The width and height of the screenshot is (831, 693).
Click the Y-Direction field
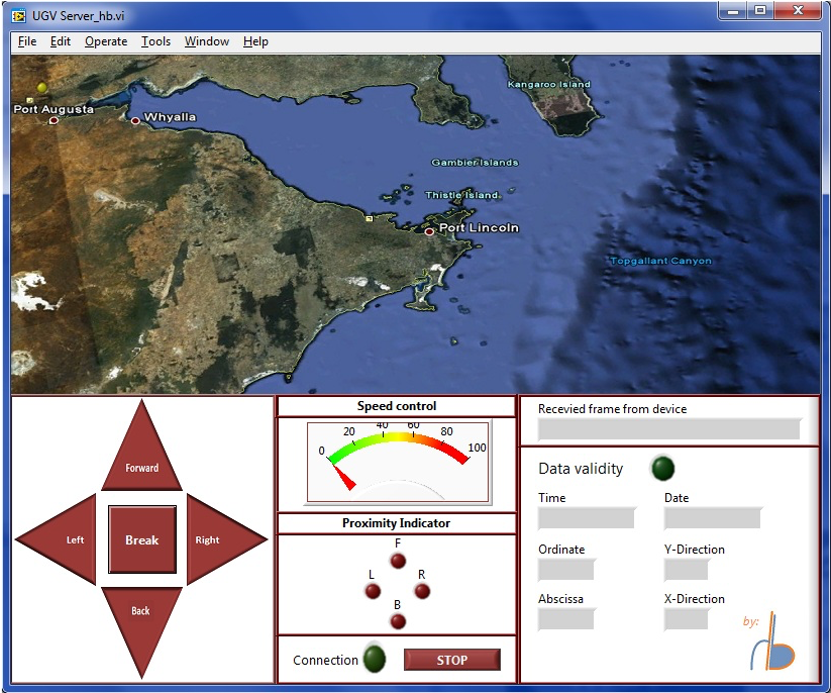tap(686, 570)
